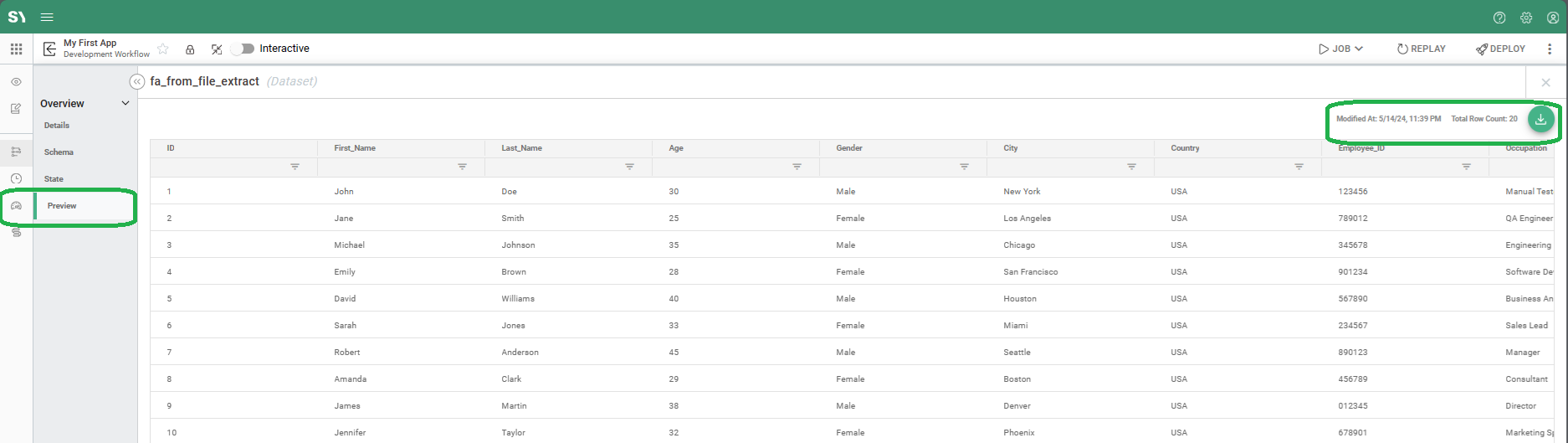This screenshot has height=443, width=1568.
Task: Click the REPLAY button
Action: coord(1421,49)
